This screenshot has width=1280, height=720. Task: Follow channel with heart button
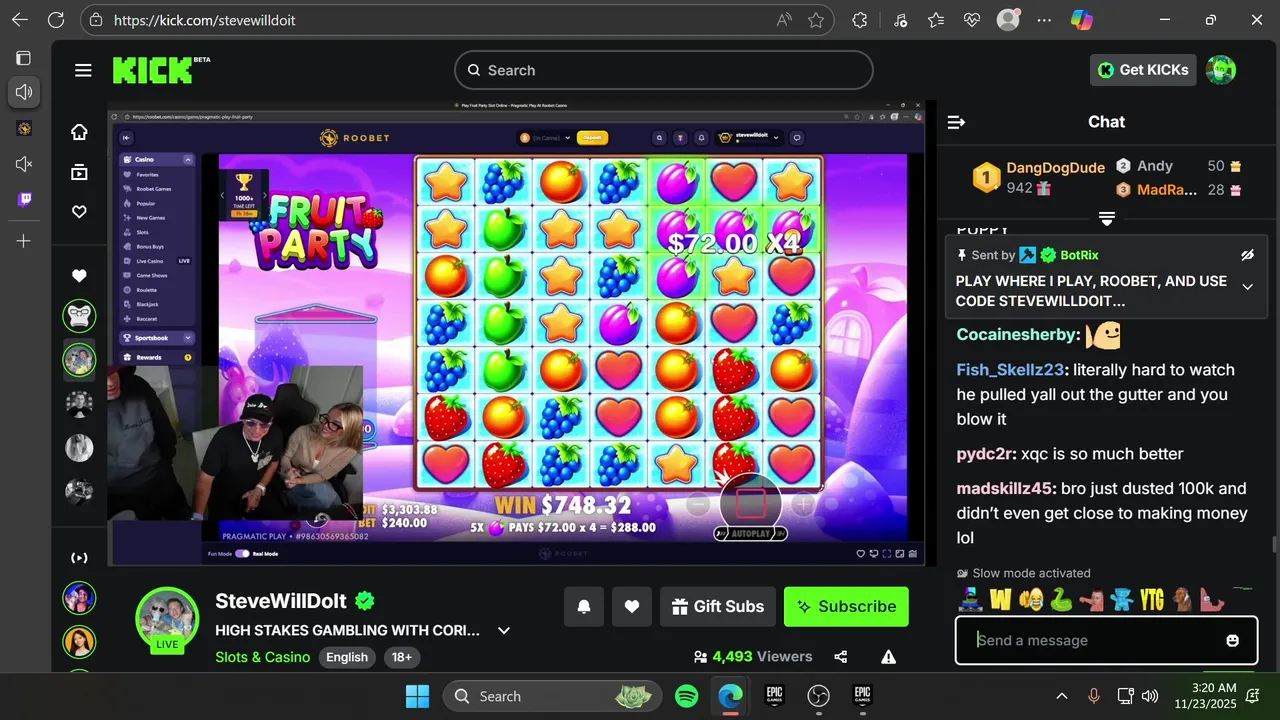click(632, 606)
